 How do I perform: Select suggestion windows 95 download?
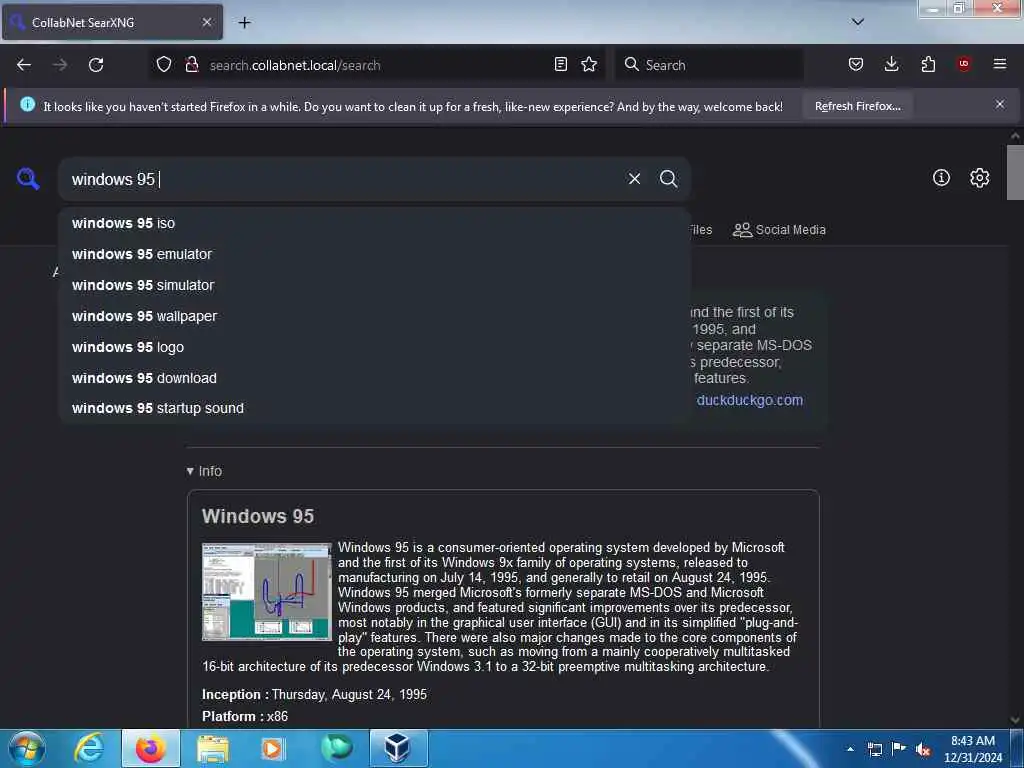click(x=374, y=378)
